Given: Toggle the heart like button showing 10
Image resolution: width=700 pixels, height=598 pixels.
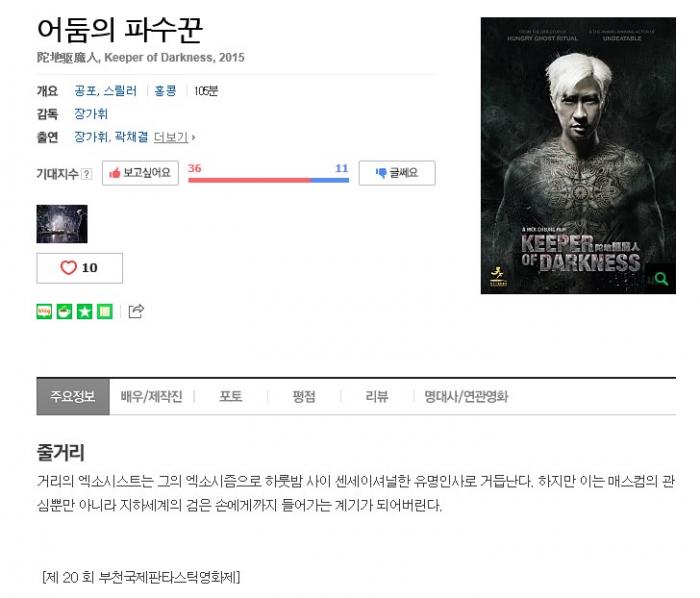Looking at the screenshot, I should (x=79, y=268).
